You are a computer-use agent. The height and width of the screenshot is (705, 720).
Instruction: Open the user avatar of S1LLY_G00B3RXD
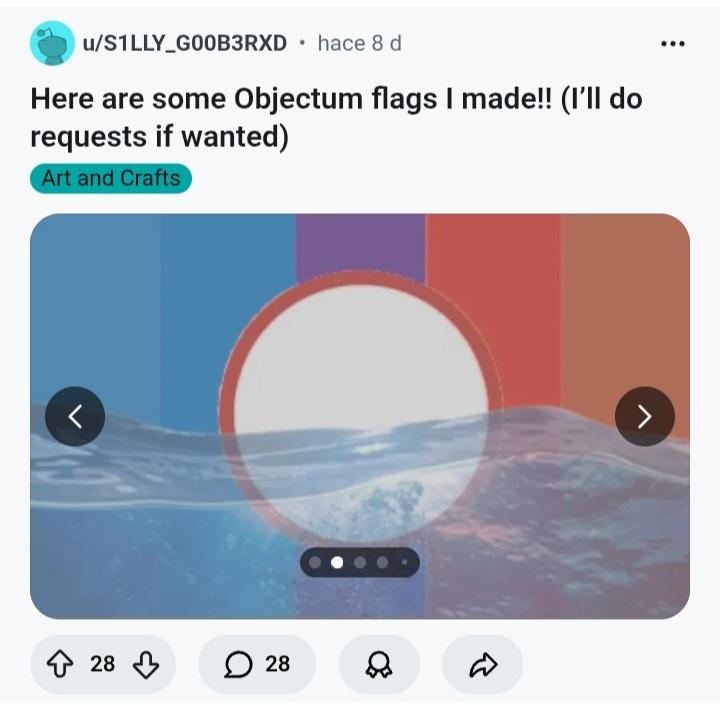52,43
